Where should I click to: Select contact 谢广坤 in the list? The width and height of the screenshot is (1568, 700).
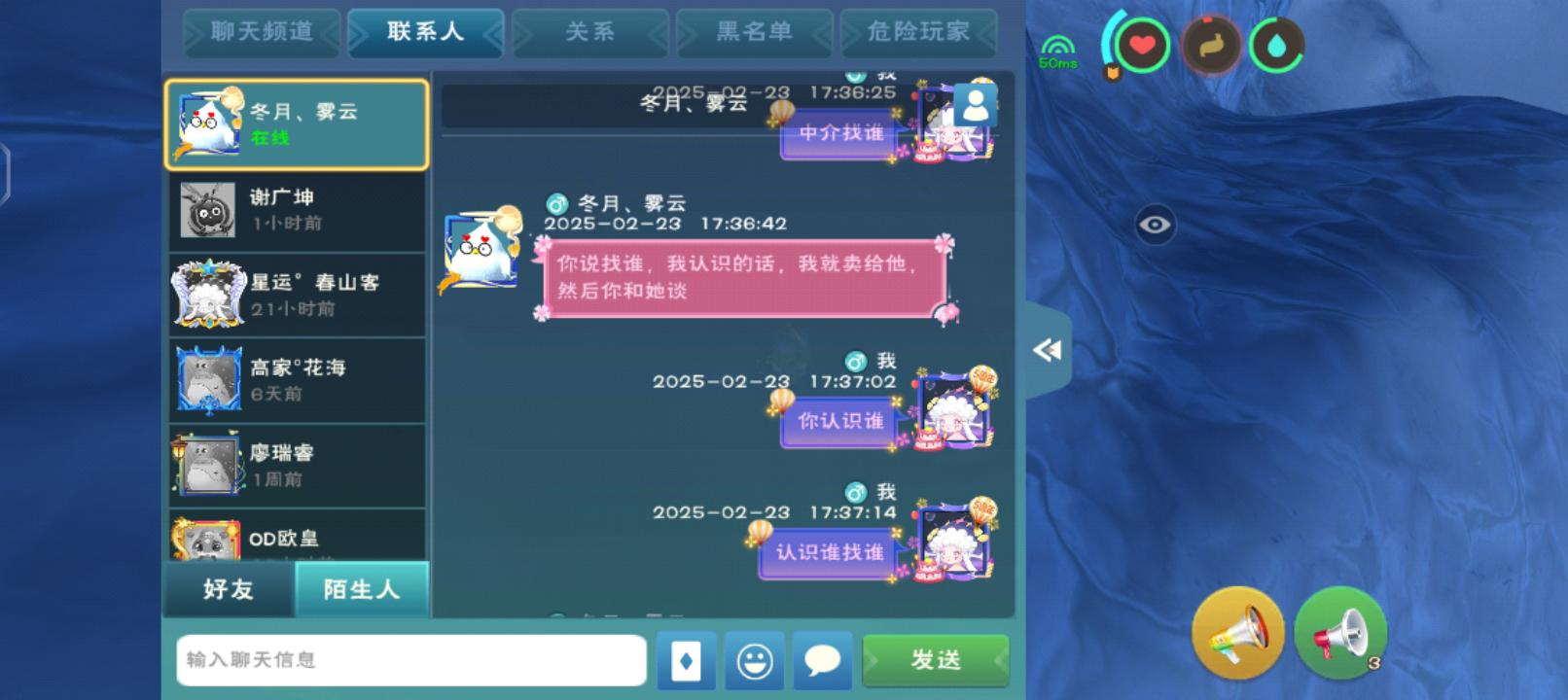coord(298,210)
